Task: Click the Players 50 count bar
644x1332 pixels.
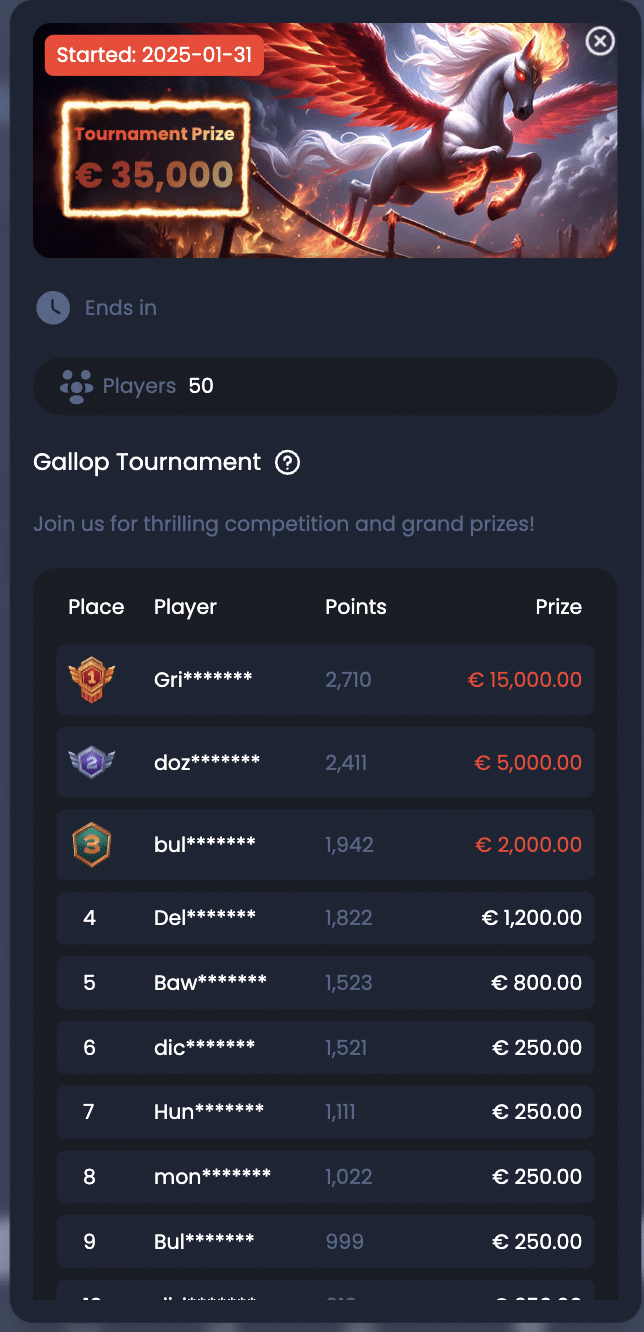Action: (x=325, y=386)
